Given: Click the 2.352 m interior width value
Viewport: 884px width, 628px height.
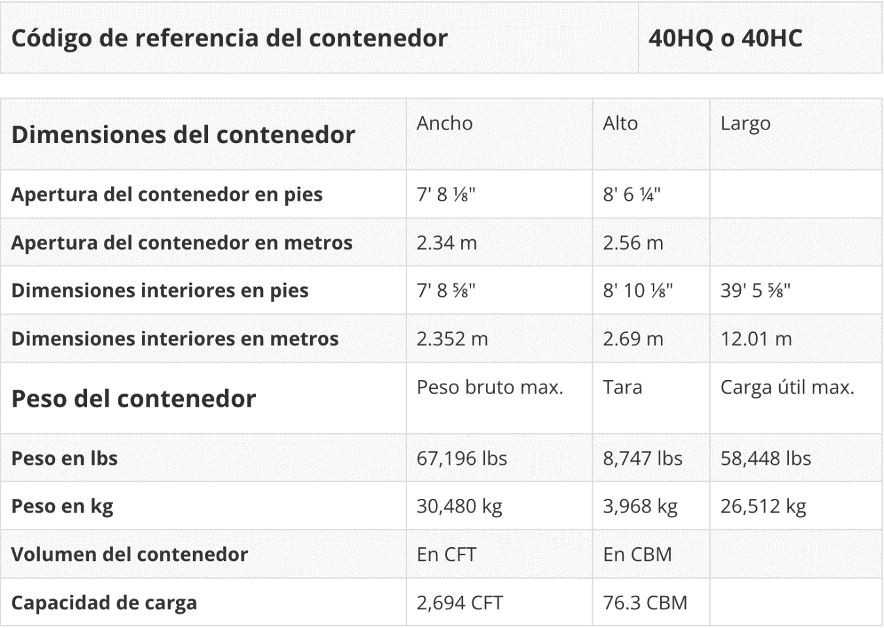Looking at the screenshot, I should (452, 338).
